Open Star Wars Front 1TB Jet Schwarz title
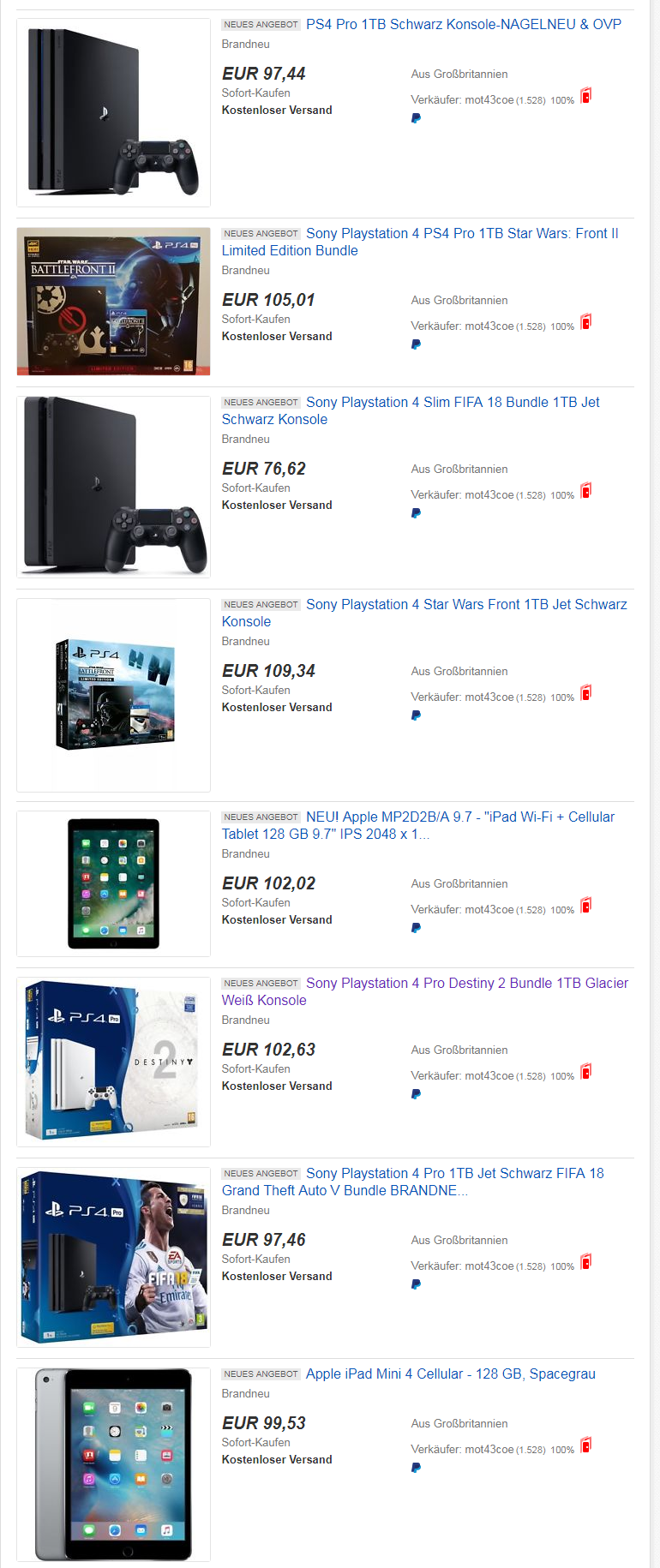This screenshot has width=660, height=1568. [424, 613]
